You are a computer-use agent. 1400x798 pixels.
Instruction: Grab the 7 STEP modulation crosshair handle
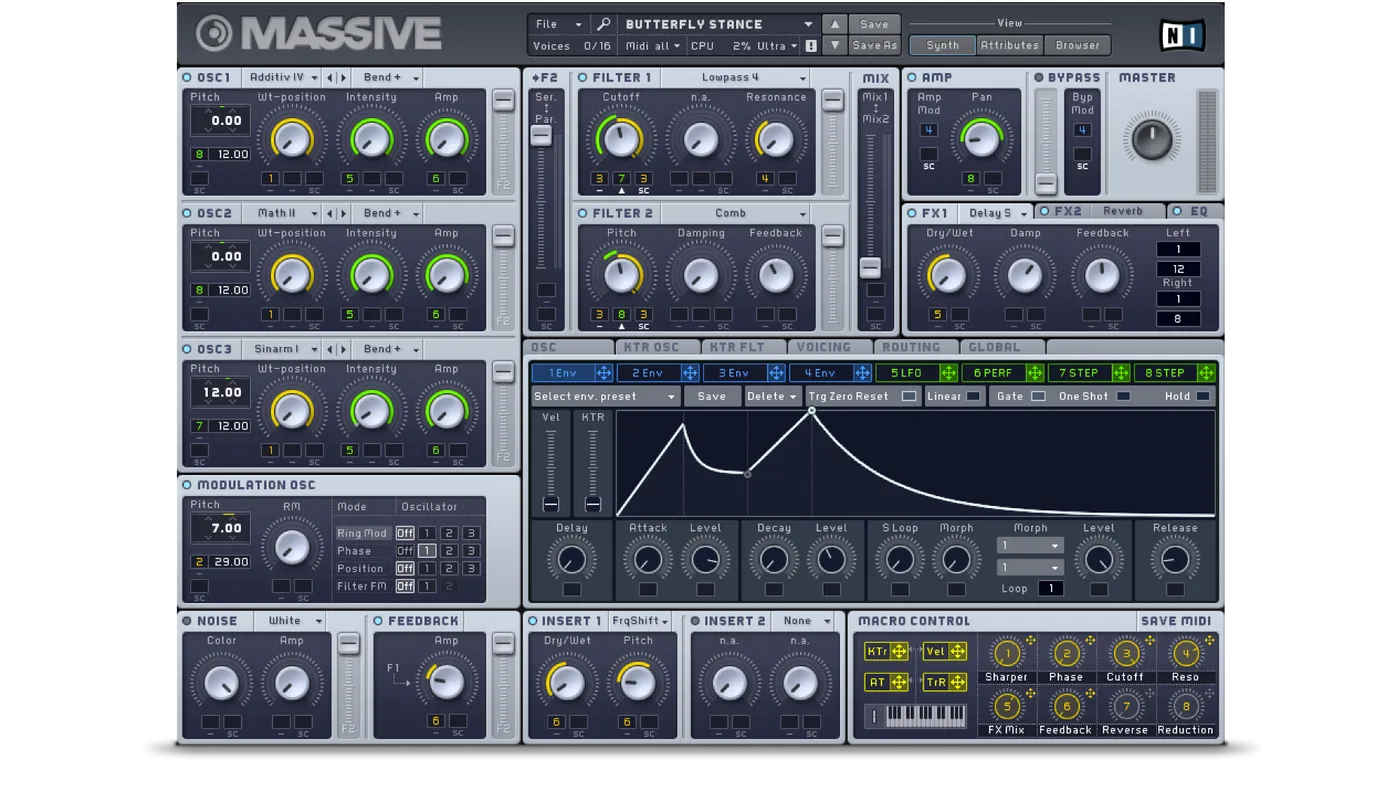tap(1120, 373)
